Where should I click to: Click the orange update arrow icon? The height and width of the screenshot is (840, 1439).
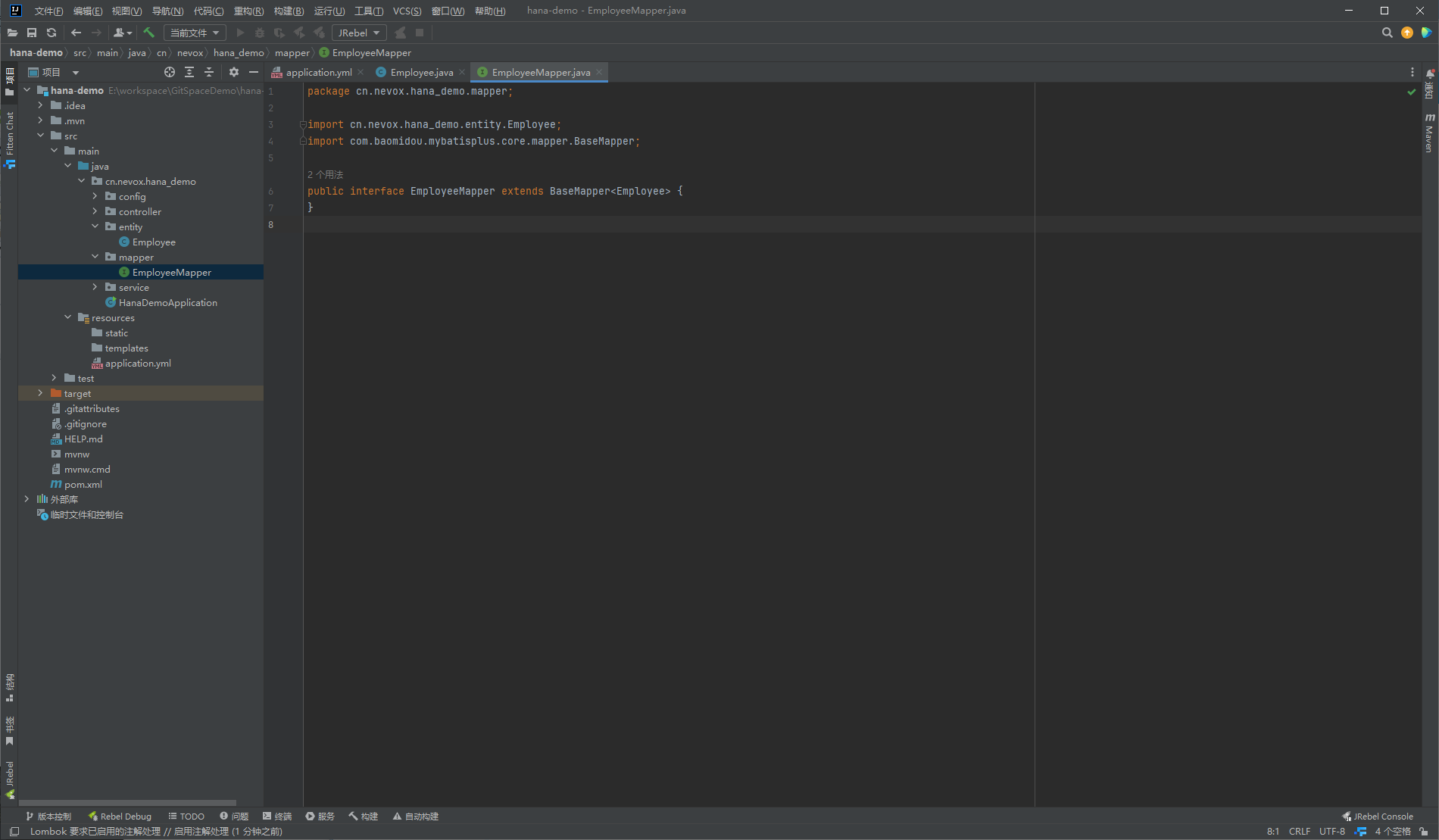tap(1407, 33)
